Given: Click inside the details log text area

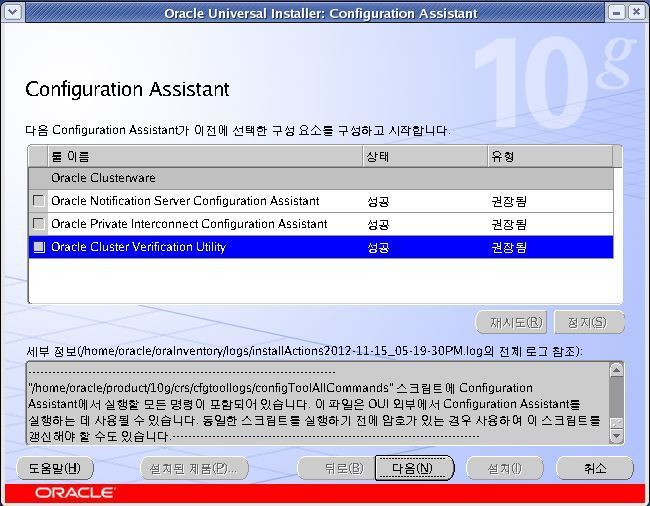Looking at the screenshot, I should click(318, 403).
